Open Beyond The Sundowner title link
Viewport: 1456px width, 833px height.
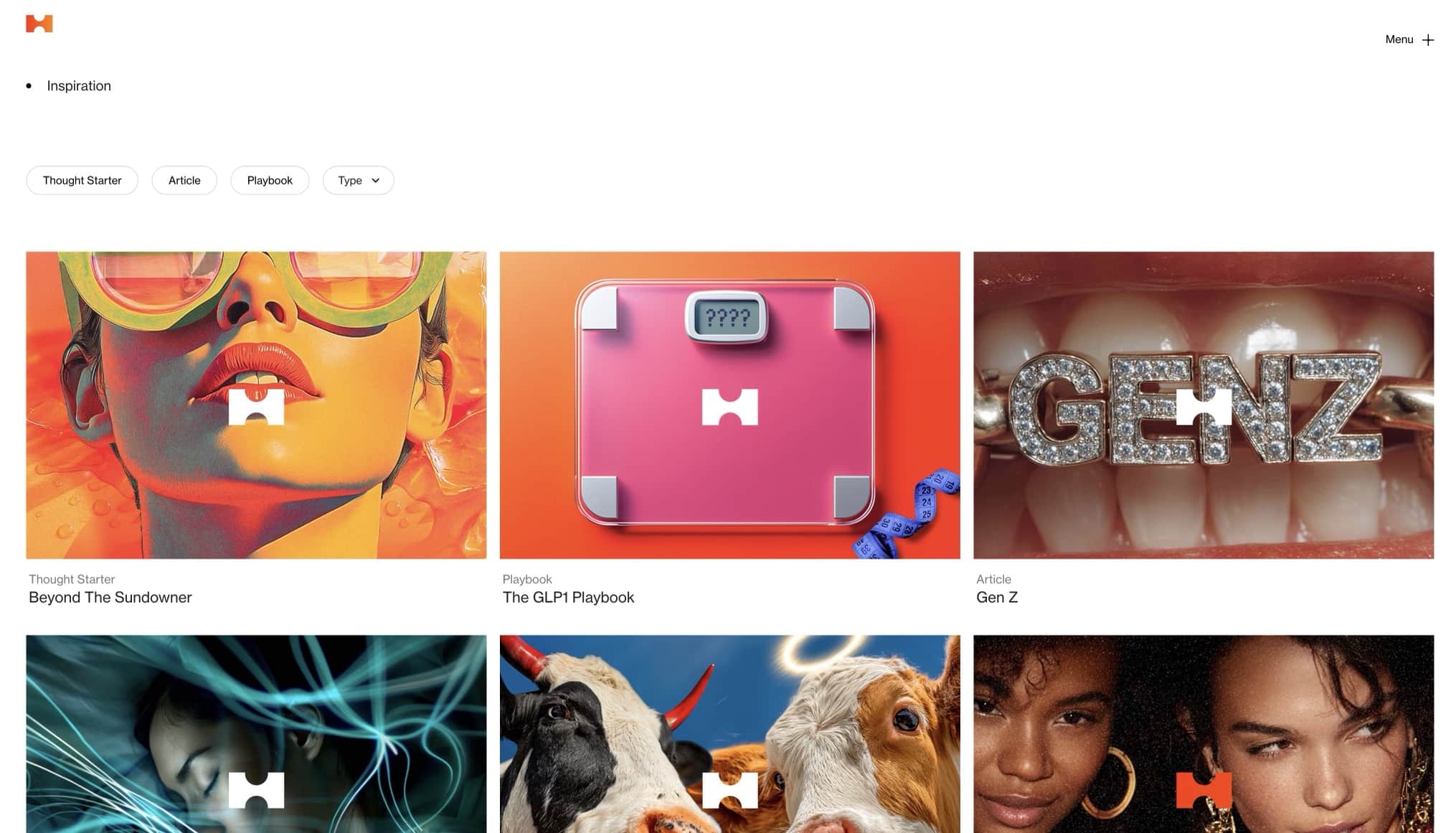(x=110, y=598)
